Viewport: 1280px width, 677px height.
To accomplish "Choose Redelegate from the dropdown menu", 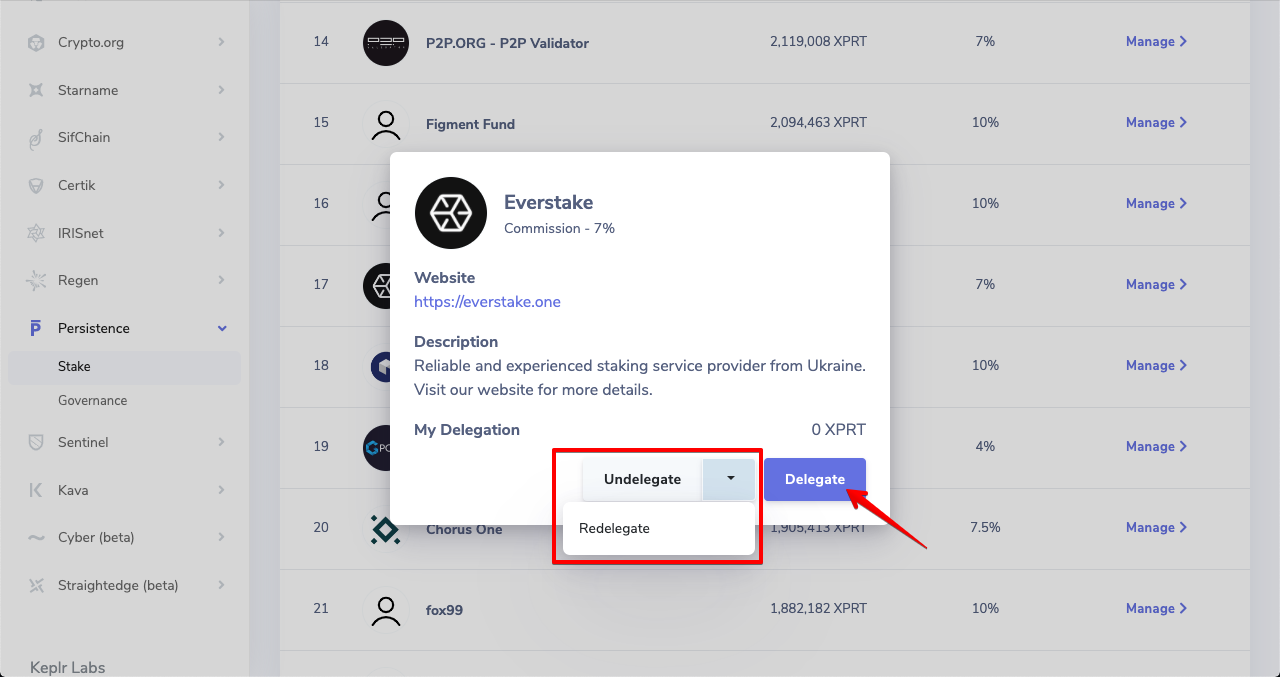I will click(x=659, y=528).
